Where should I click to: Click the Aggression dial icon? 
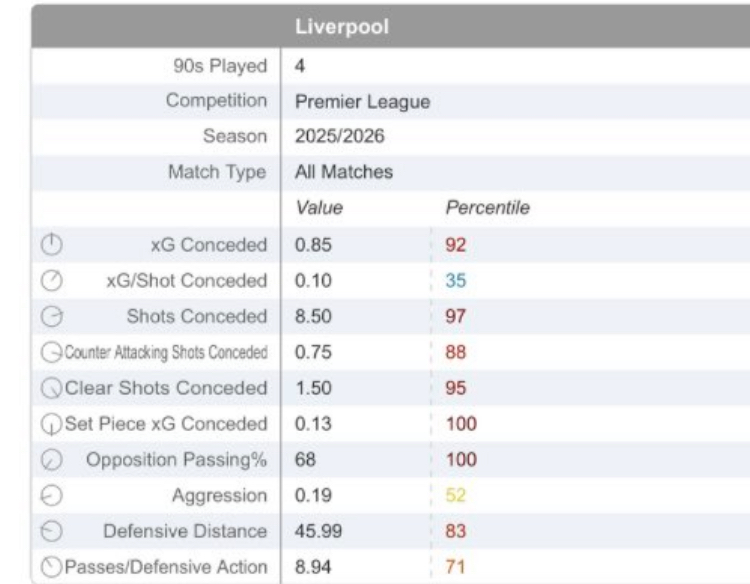57,496
